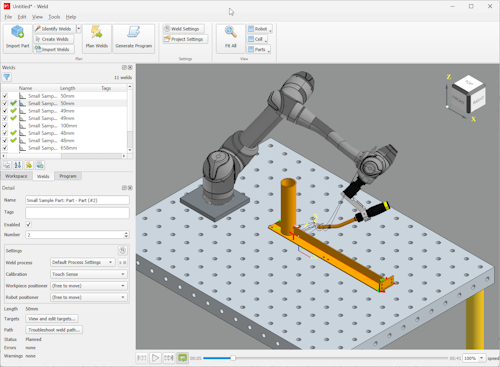Image resolution: width=500 pixels, height=367 pixels.
Task: Click the settings icon in Settings group
Action: tap(122, 250)
